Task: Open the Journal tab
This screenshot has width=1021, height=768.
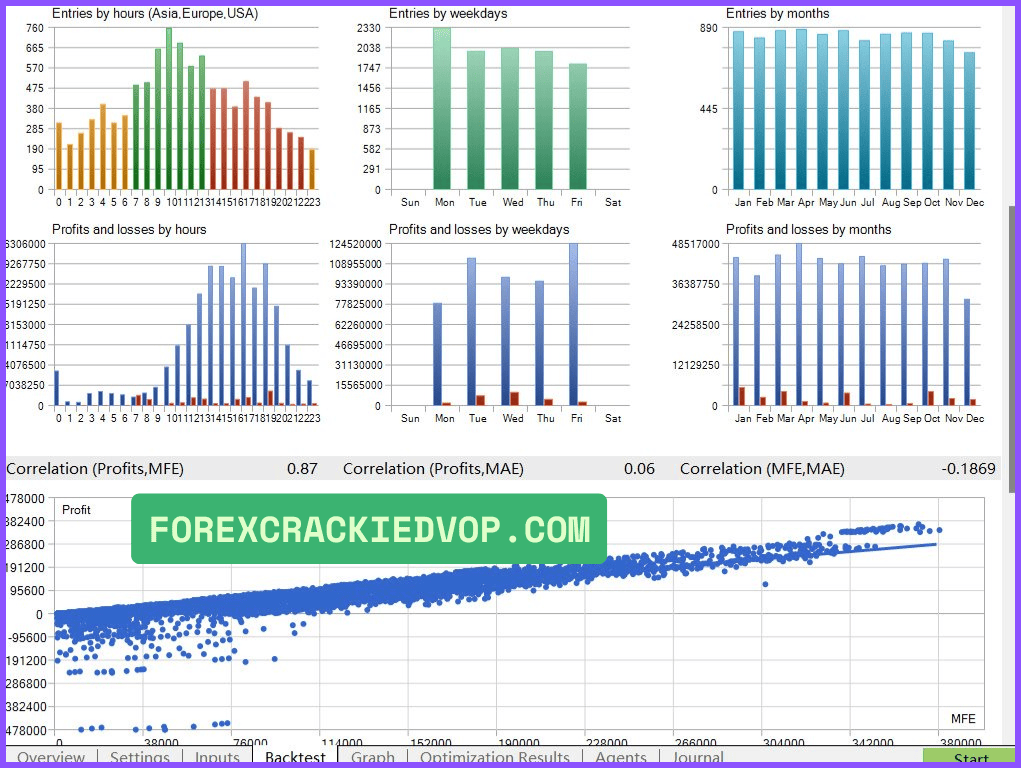Action: (697, 758)
